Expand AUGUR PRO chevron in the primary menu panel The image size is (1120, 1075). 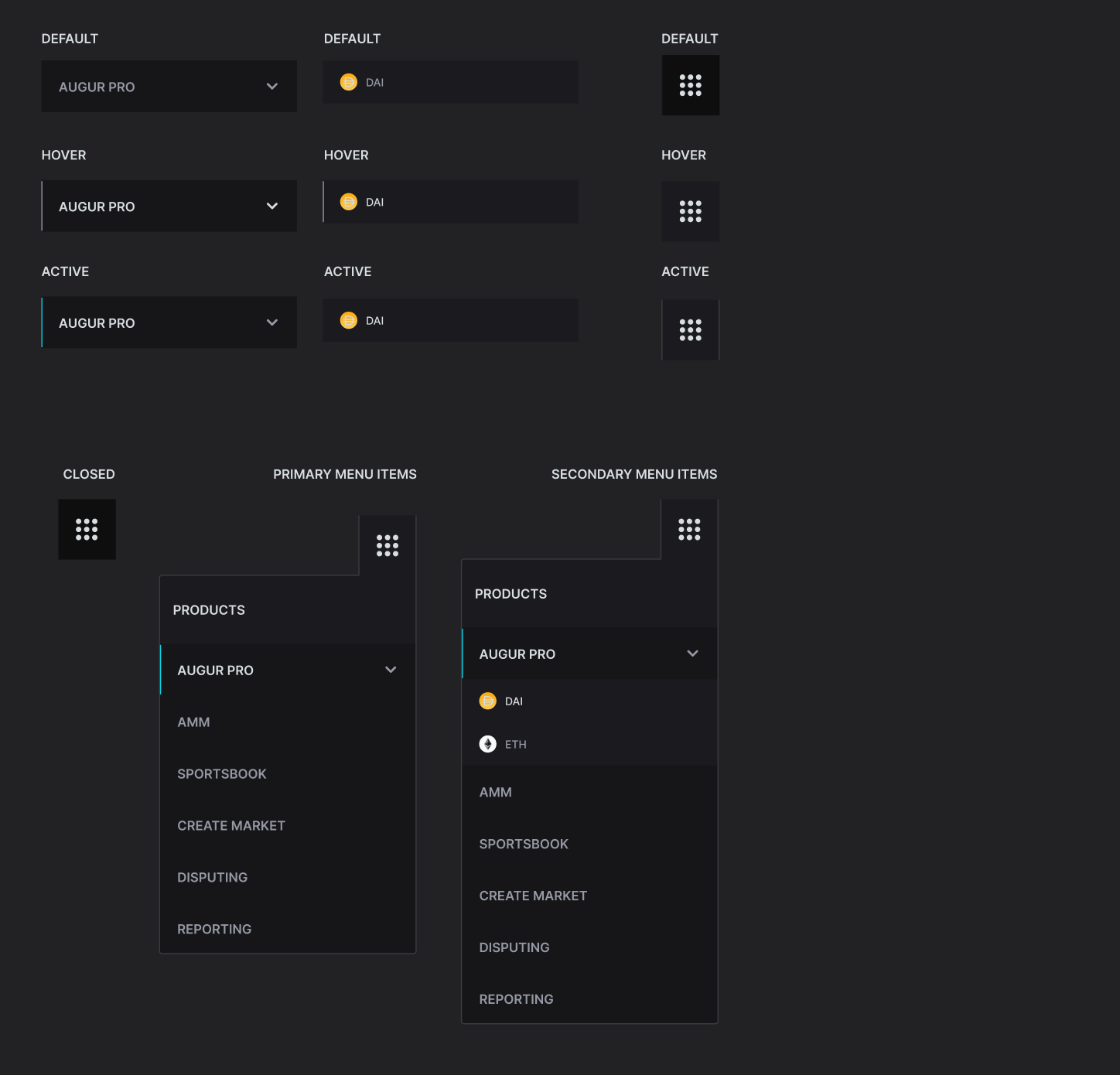pyautogui.click(x=391, y=670)
